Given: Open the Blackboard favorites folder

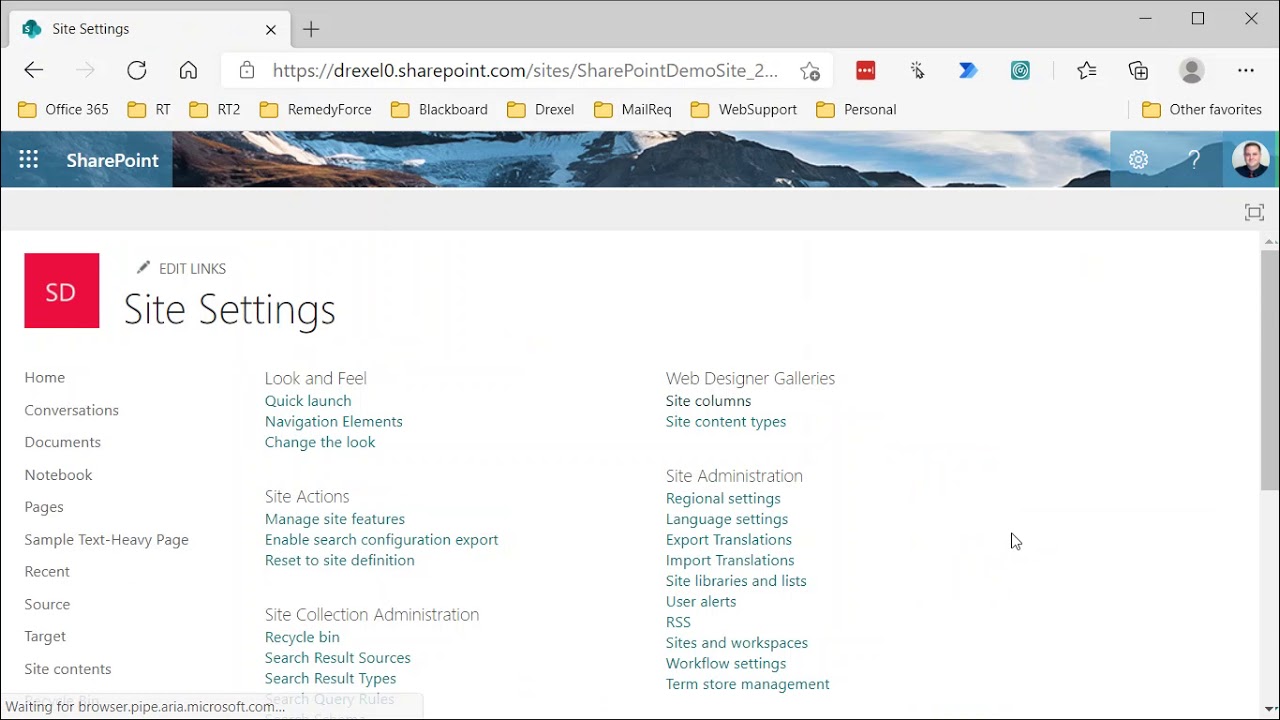Looking at the screenshot, I should (439, 109).
